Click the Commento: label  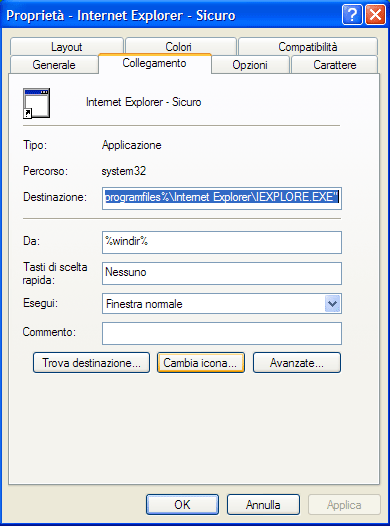[49, 332]
